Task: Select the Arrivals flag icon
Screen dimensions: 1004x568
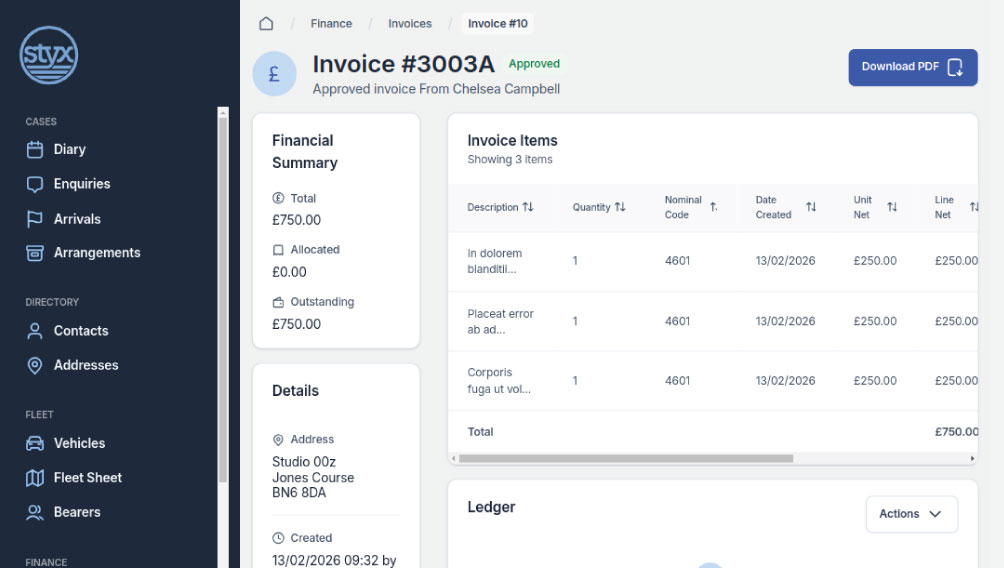Action: pos(35,219)
